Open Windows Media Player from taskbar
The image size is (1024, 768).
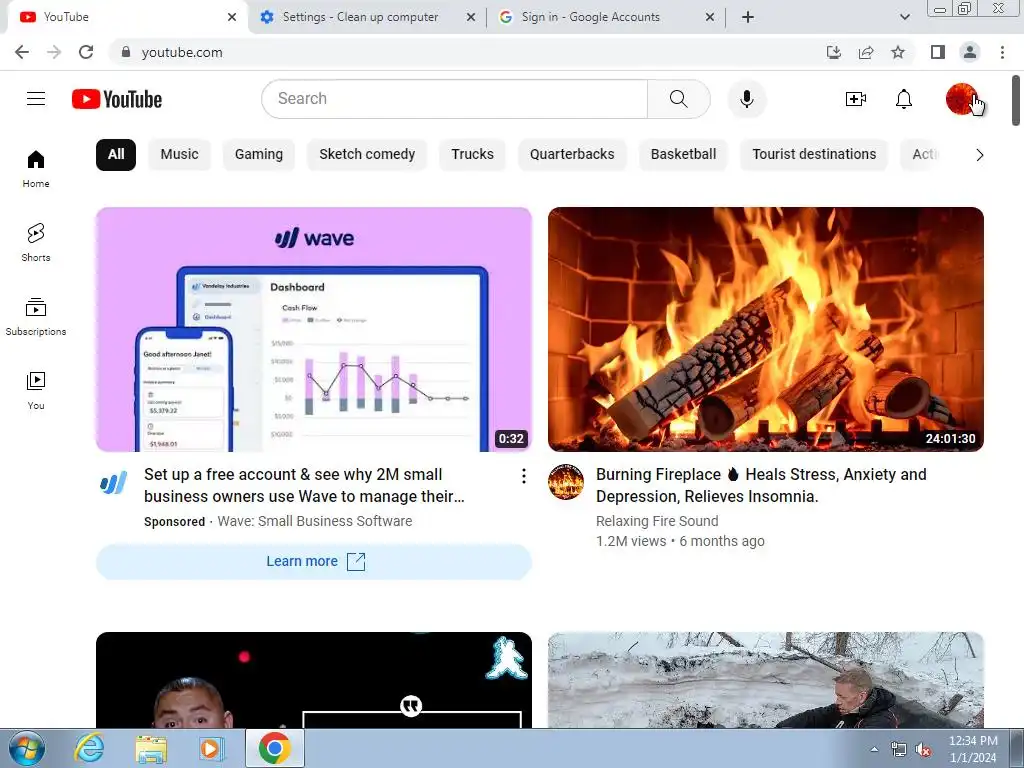(x=212, y=748)
